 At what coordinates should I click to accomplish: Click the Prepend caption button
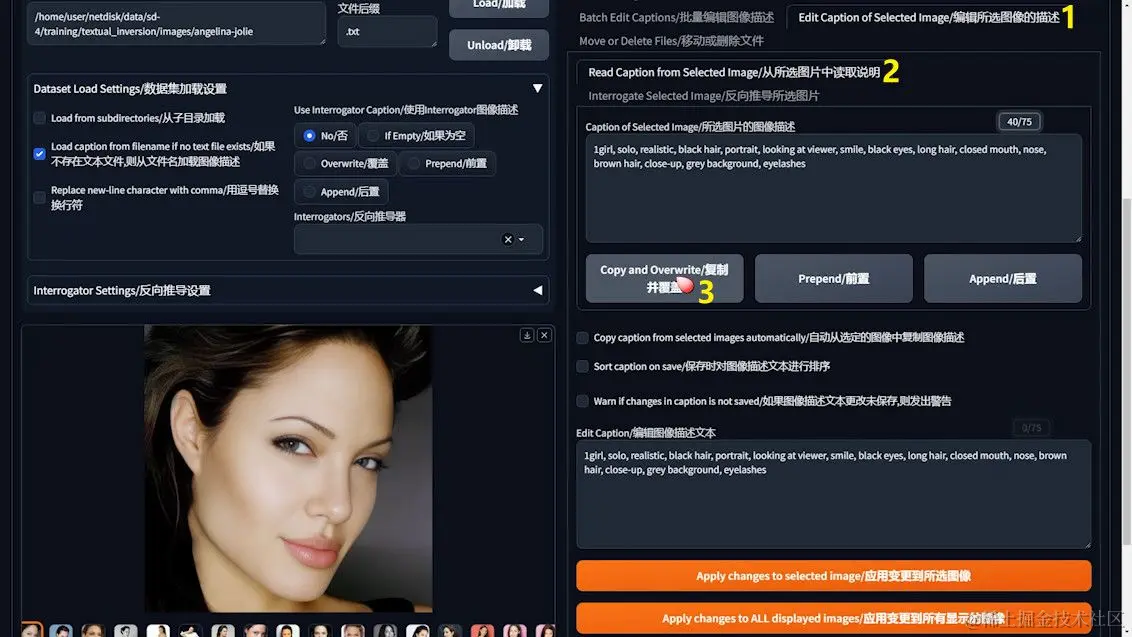833,278
